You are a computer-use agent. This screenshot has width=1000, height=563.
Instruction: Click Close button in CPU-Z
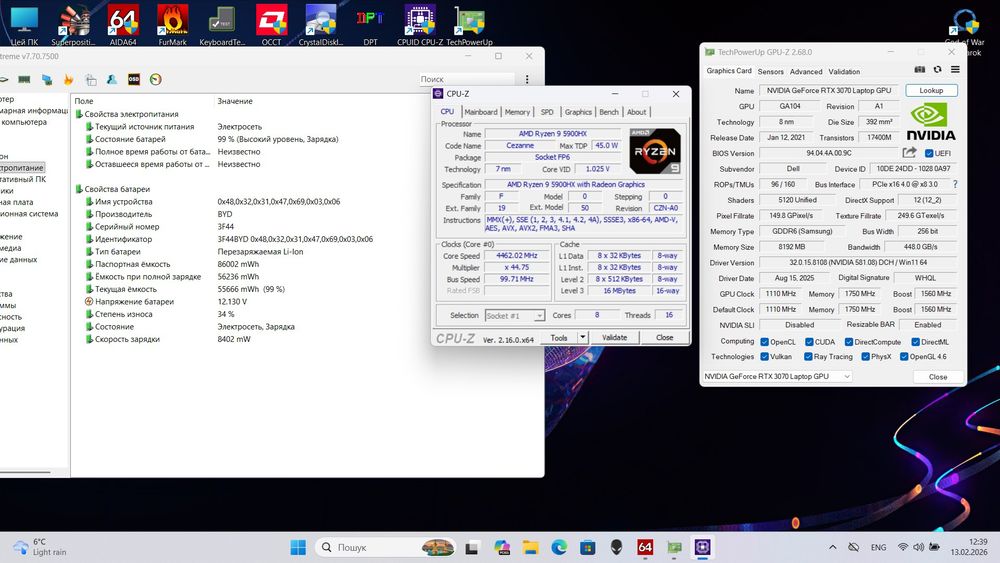[x=665, y=337]
